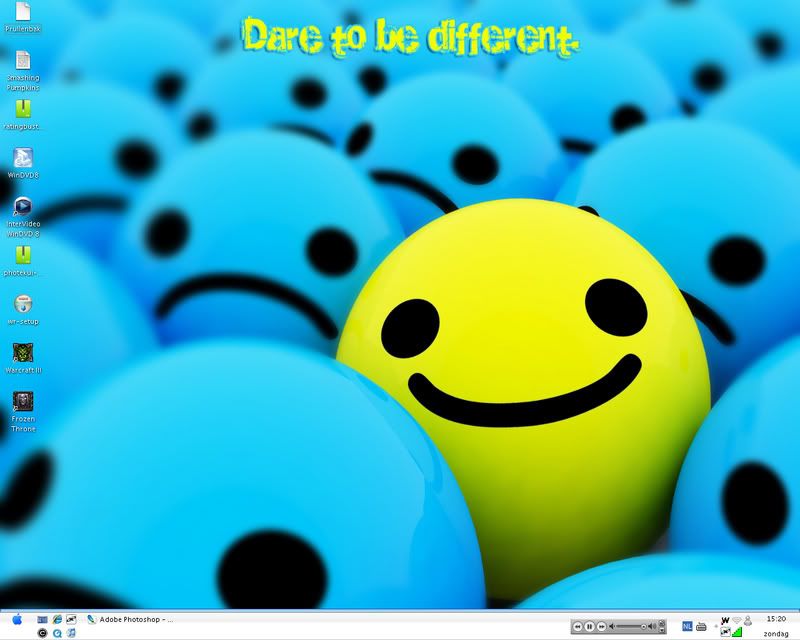Click the green signal strength tray icon
800x640 pixels.
pyautogui.click(x=737, y=632)
